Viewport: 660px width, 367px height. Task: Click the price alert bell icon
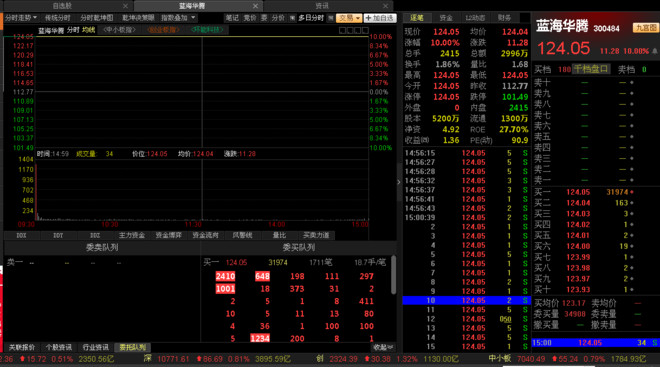point(655,51)
